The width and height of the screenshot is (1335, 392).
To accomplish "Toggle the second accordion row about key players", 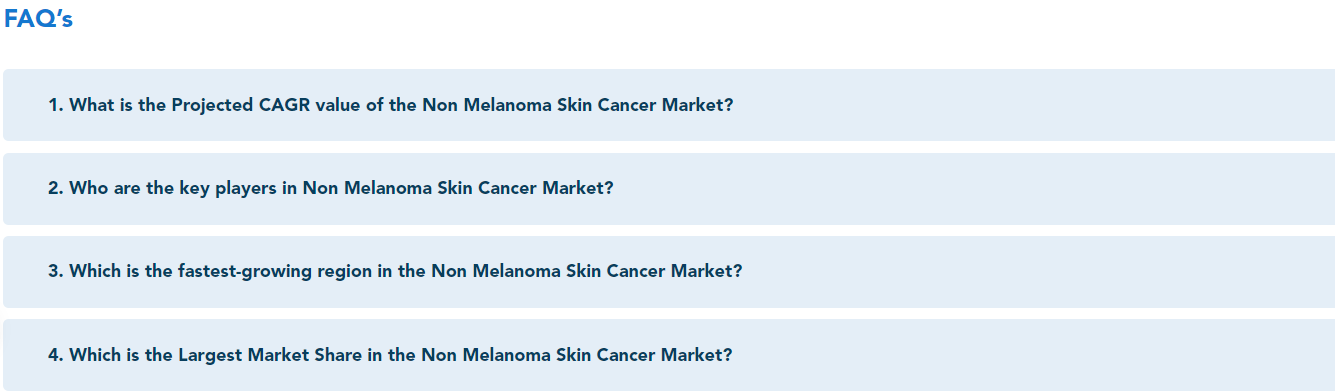I will [x=668, y=188].
